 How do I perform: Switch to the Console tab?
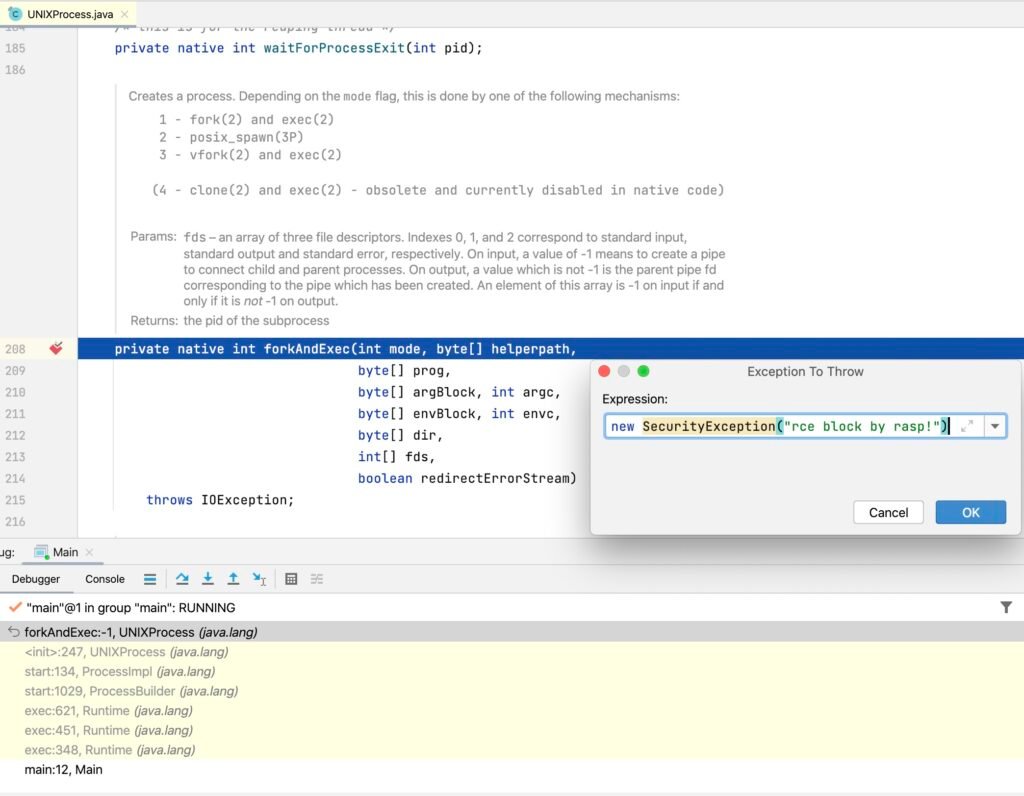click(105, 578)
